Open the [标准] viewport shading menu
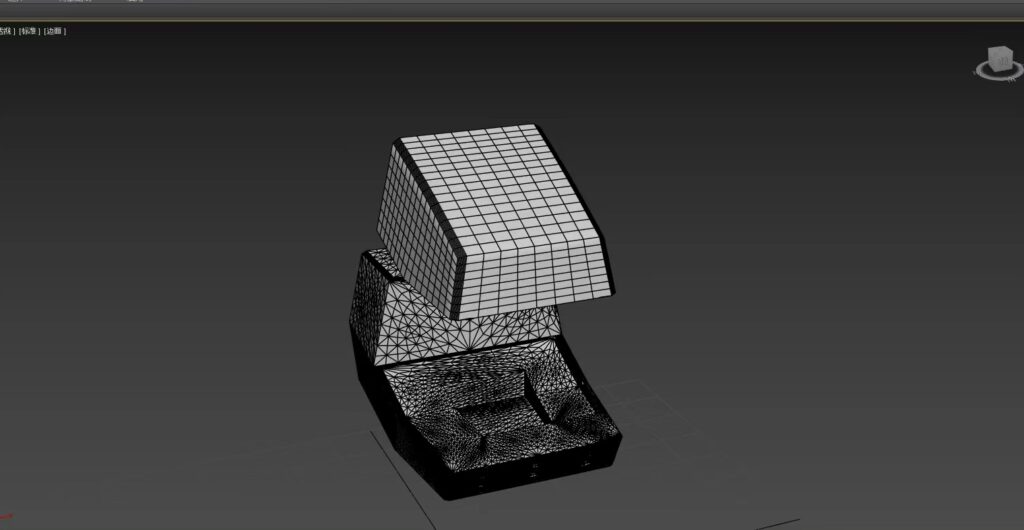This screenshot has width=1024, height=530. tap(29, 31)
